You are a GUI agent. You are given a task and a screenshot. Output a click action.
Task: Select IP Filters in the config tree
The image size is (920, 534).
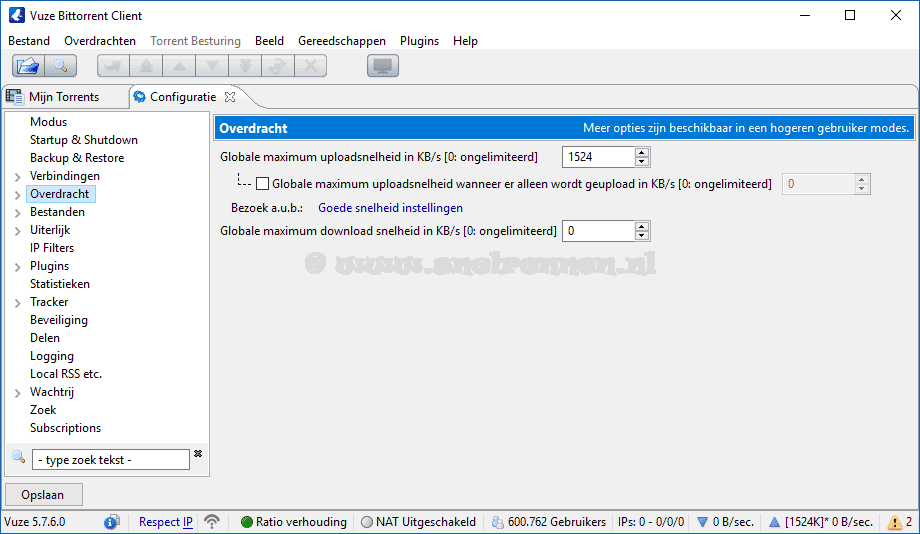coord(52,248)
